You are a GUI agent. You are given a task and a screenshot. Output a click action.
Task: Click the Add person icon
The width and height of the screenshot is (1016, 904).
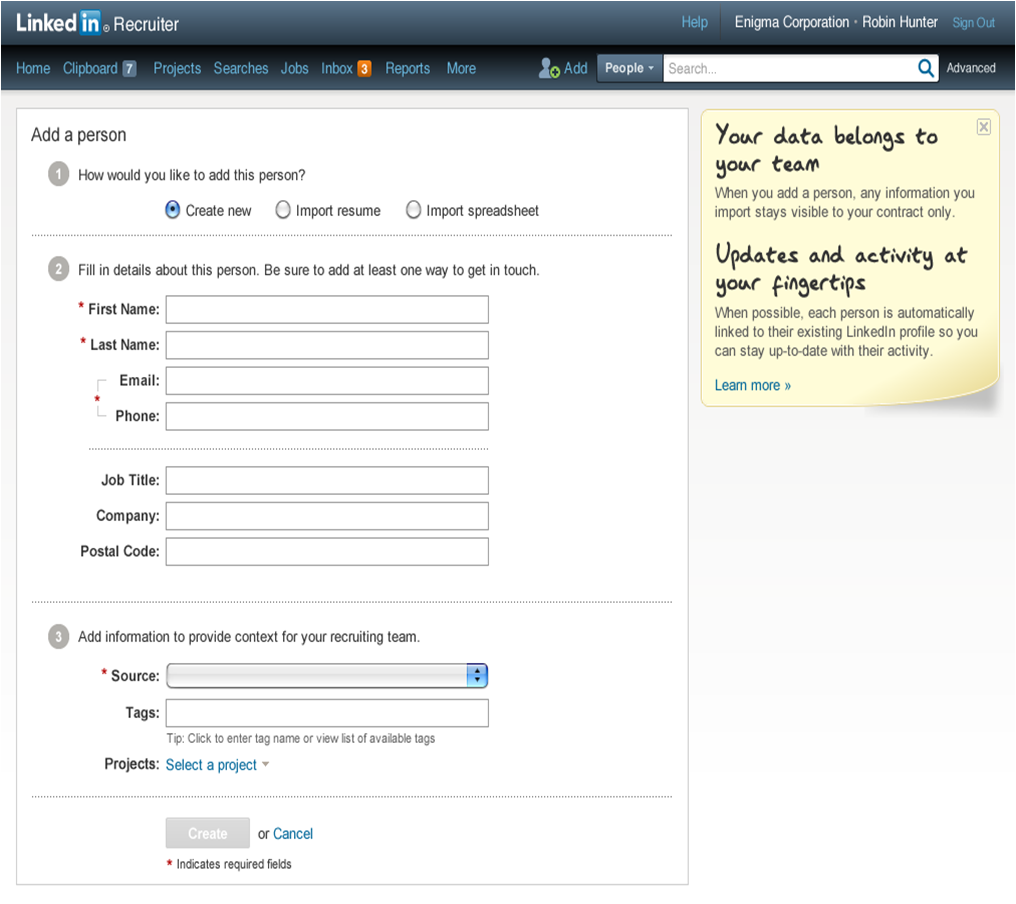tap(549, 68)
